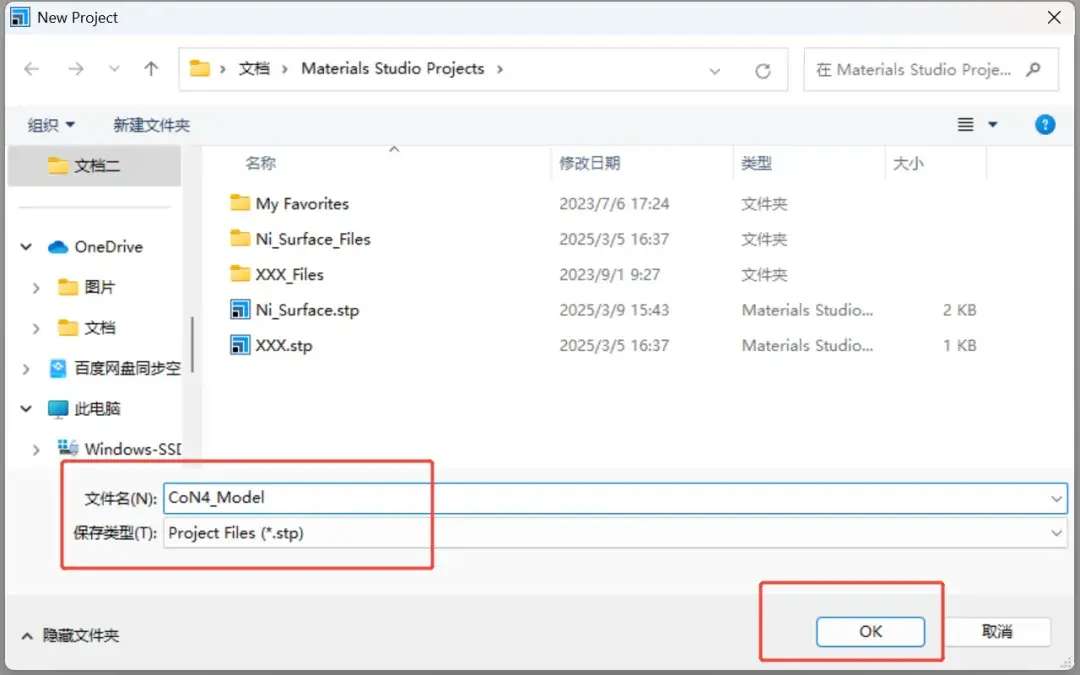Screen dimensions: 1080x675
Task: Create a folder with 新建文件夹
Action: pos(151,124)
